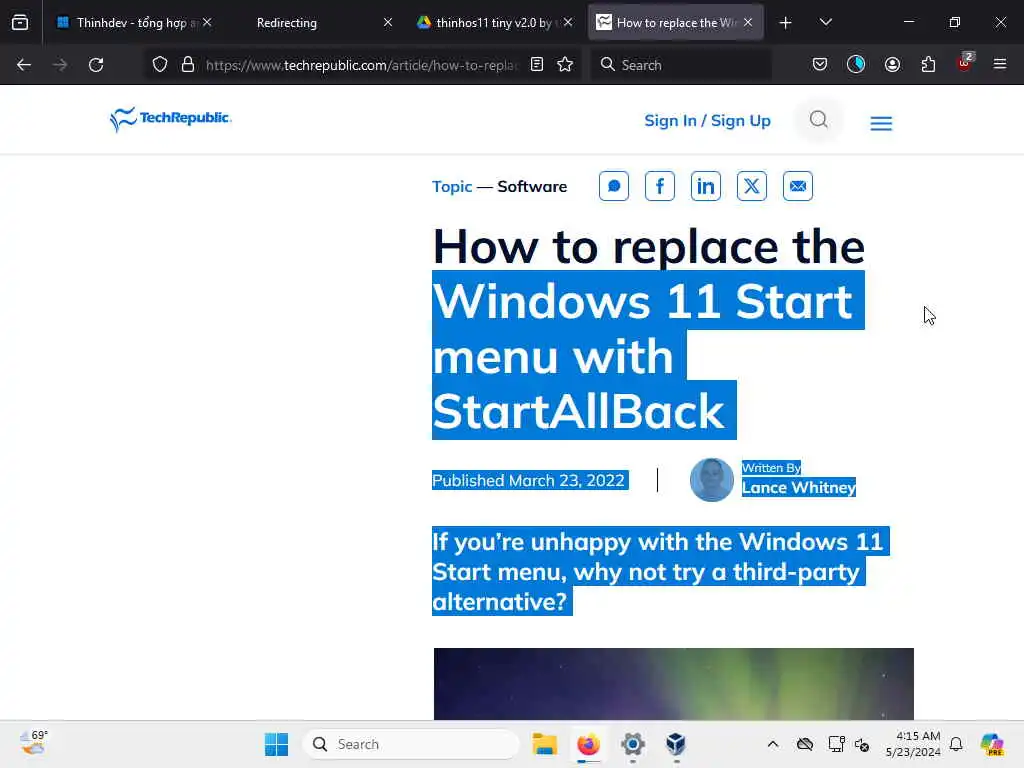Toggle reader view for this article
Viewport: 1024px width, 768px height.
point(537,65)
